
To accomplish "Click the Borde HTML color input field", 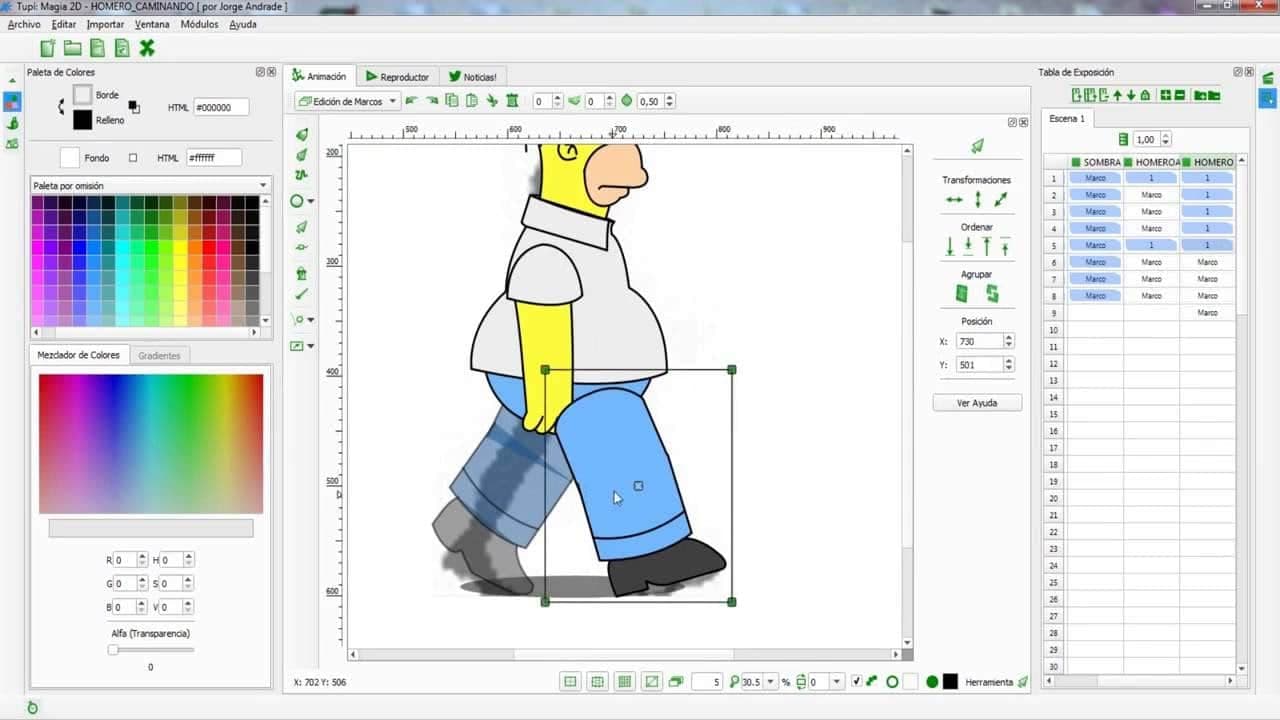I will pos(221,107).
